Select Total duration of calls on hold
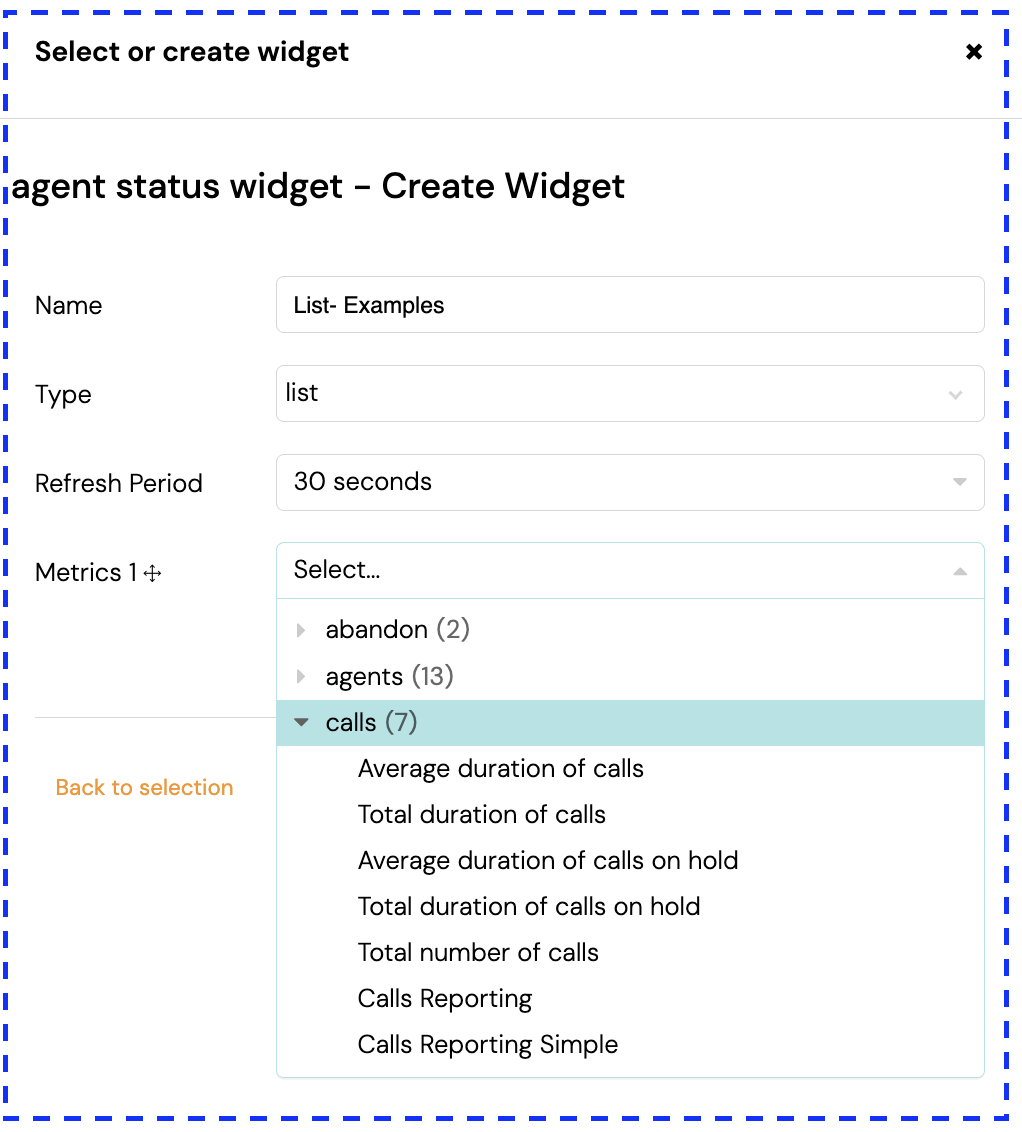 click(x=528, y=907)
